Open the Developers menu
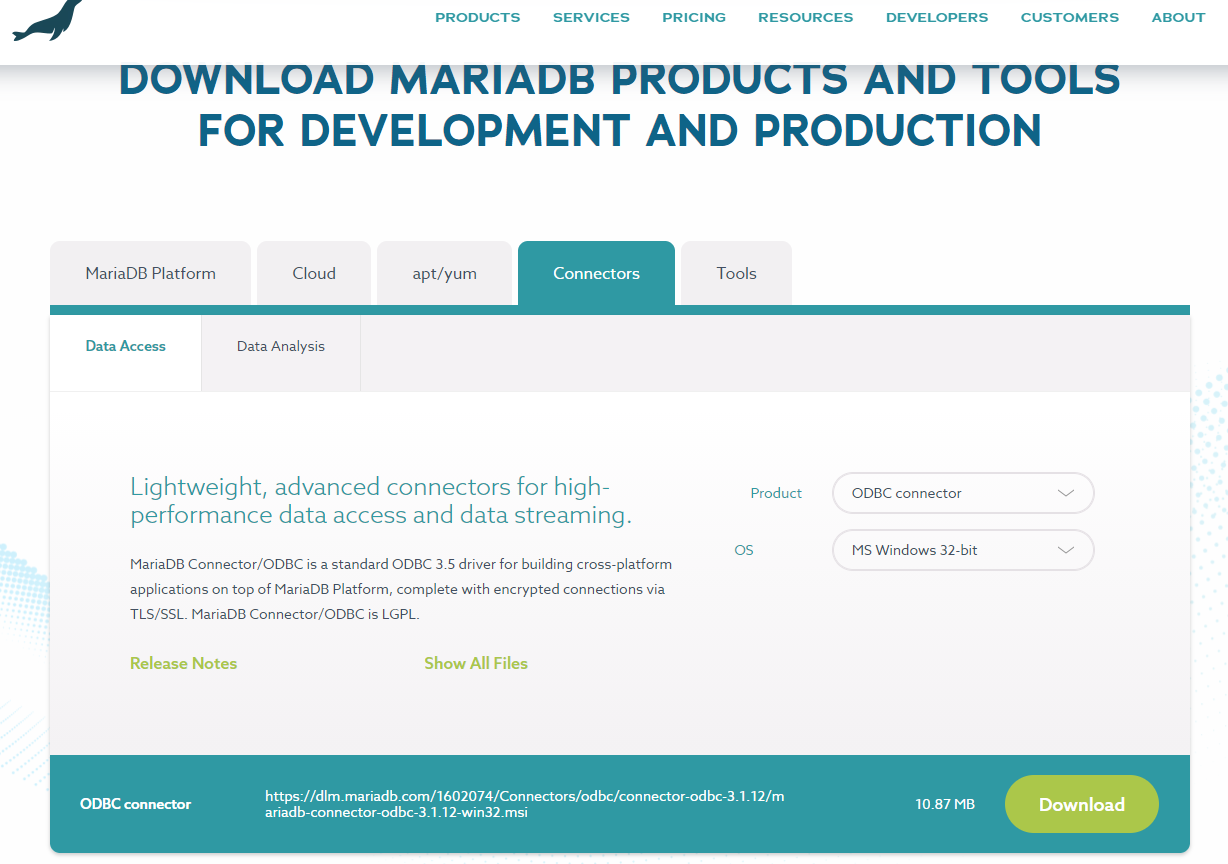The width and height of the screenshot is (1228, 864). click(937, 17)
